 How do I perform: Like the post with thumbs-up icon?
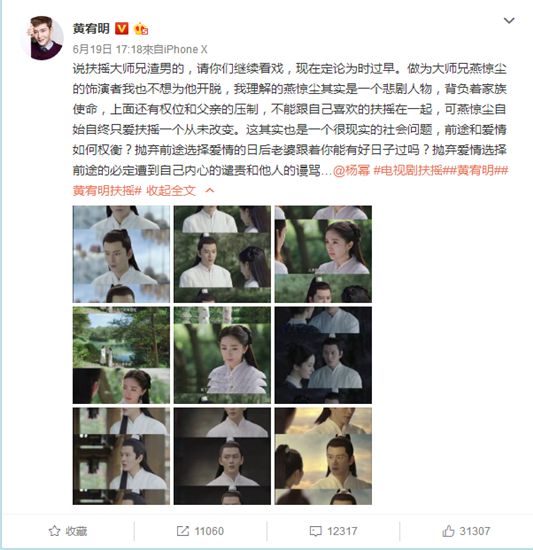448,531
